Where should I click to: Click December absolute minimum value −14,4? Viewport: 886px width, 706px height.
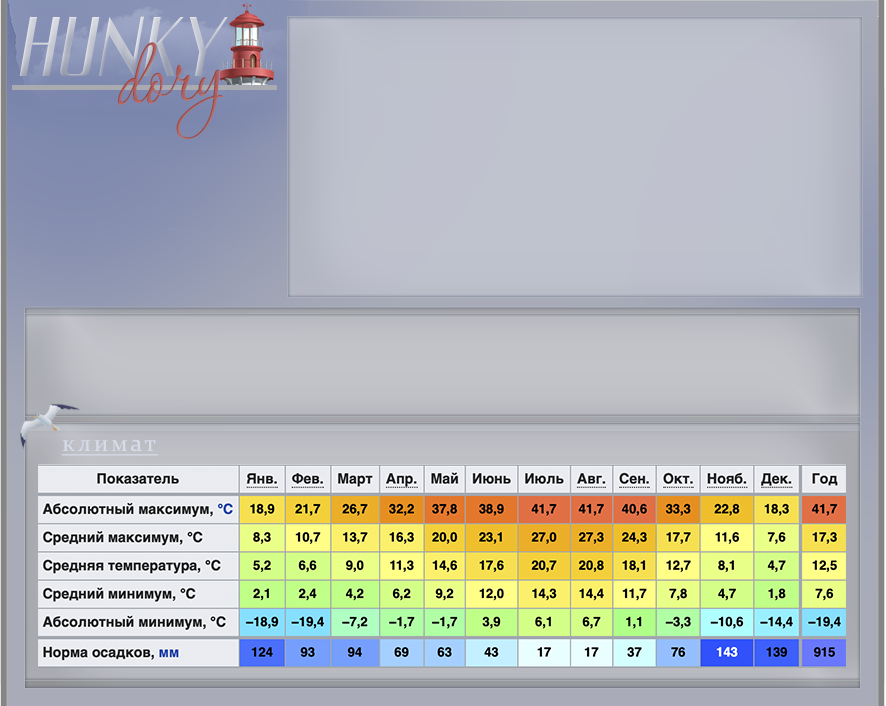click(x=776, y=622)
